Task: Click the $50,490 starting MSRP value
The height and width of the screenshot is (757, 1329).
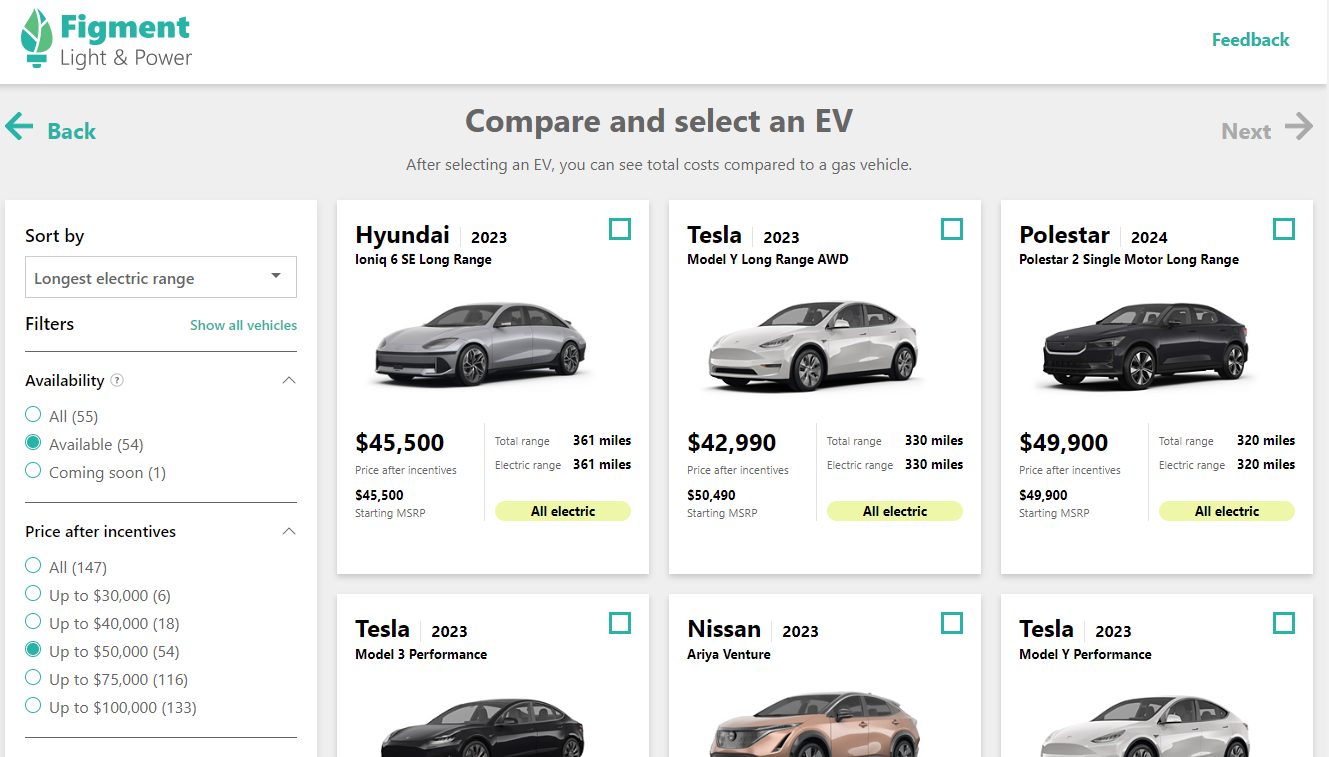Action: pos(711,495)
